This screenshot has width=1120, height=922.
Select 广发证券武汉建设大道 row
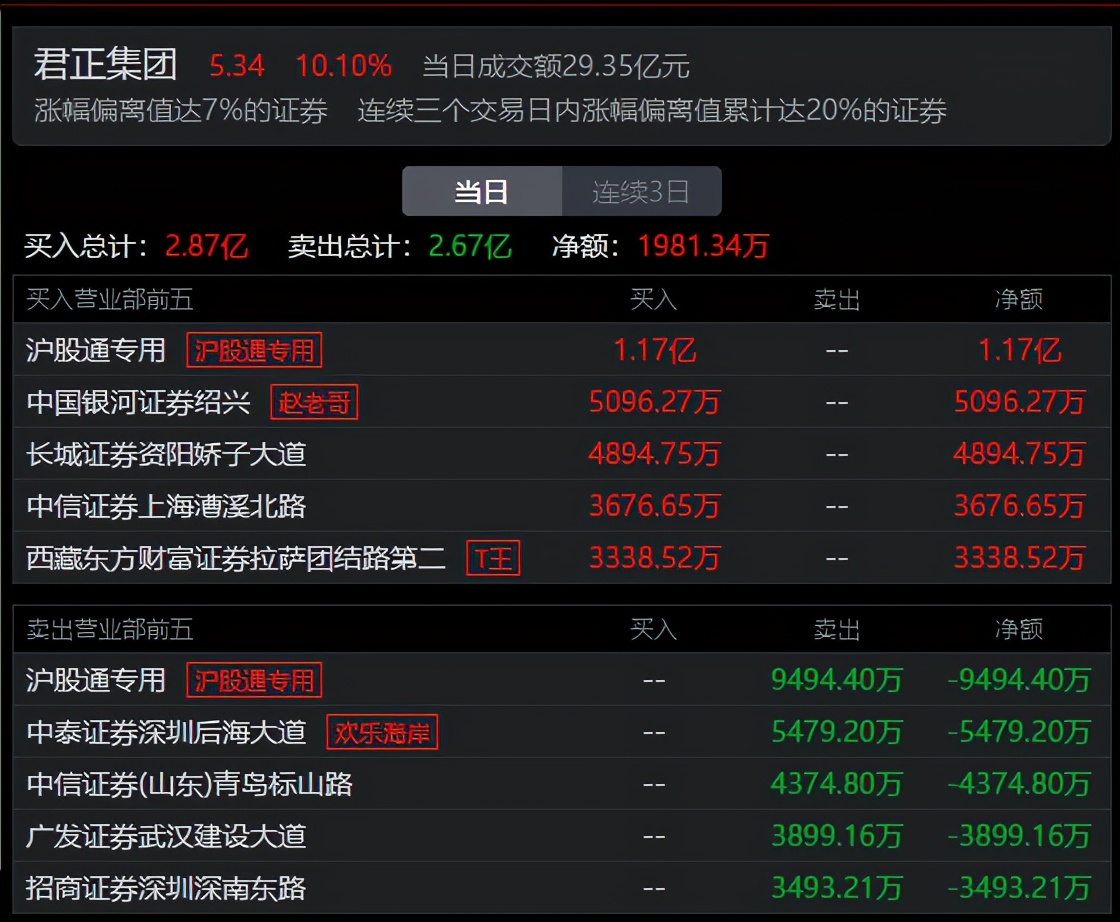tap(561, 836)
